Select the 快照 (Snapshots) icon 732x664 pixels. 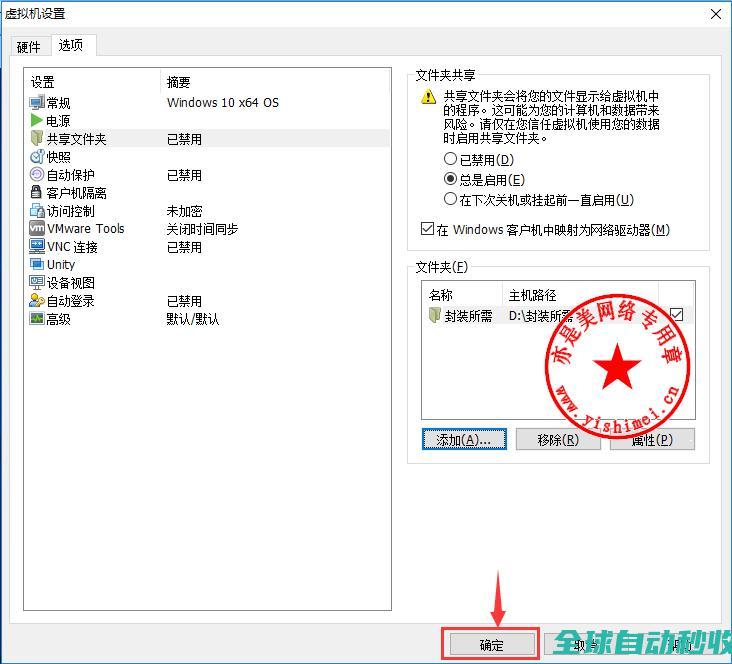pos(37,157)
